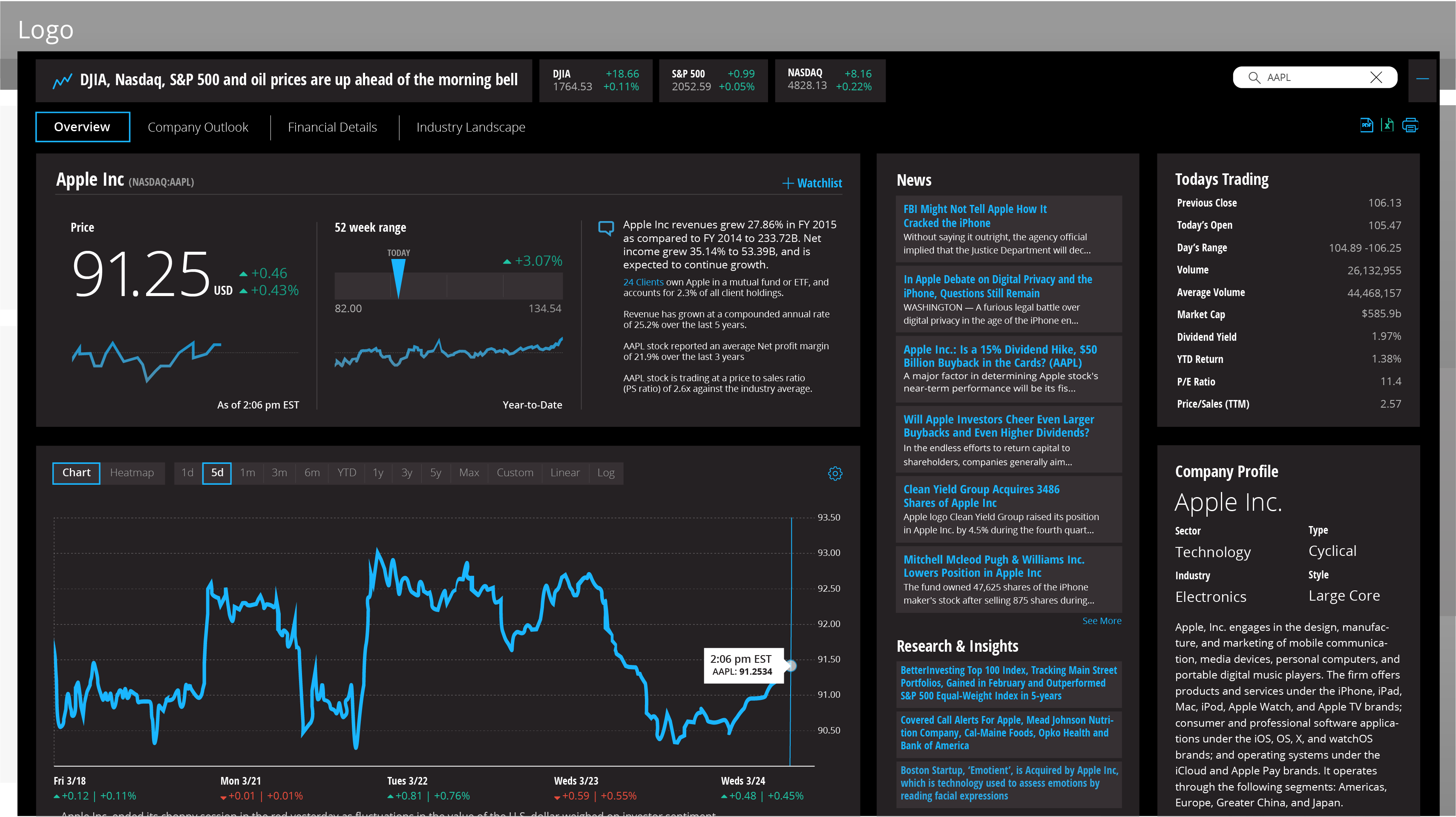Click the Year-to-Date sparkline chart
This screenshot has width=1456, height=817.
(448, 353)
